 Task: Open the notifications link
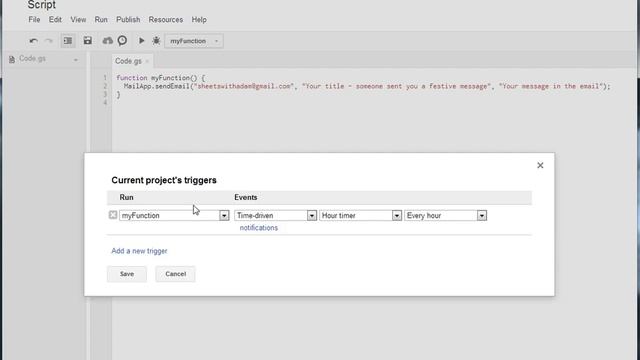pos(258,228)
